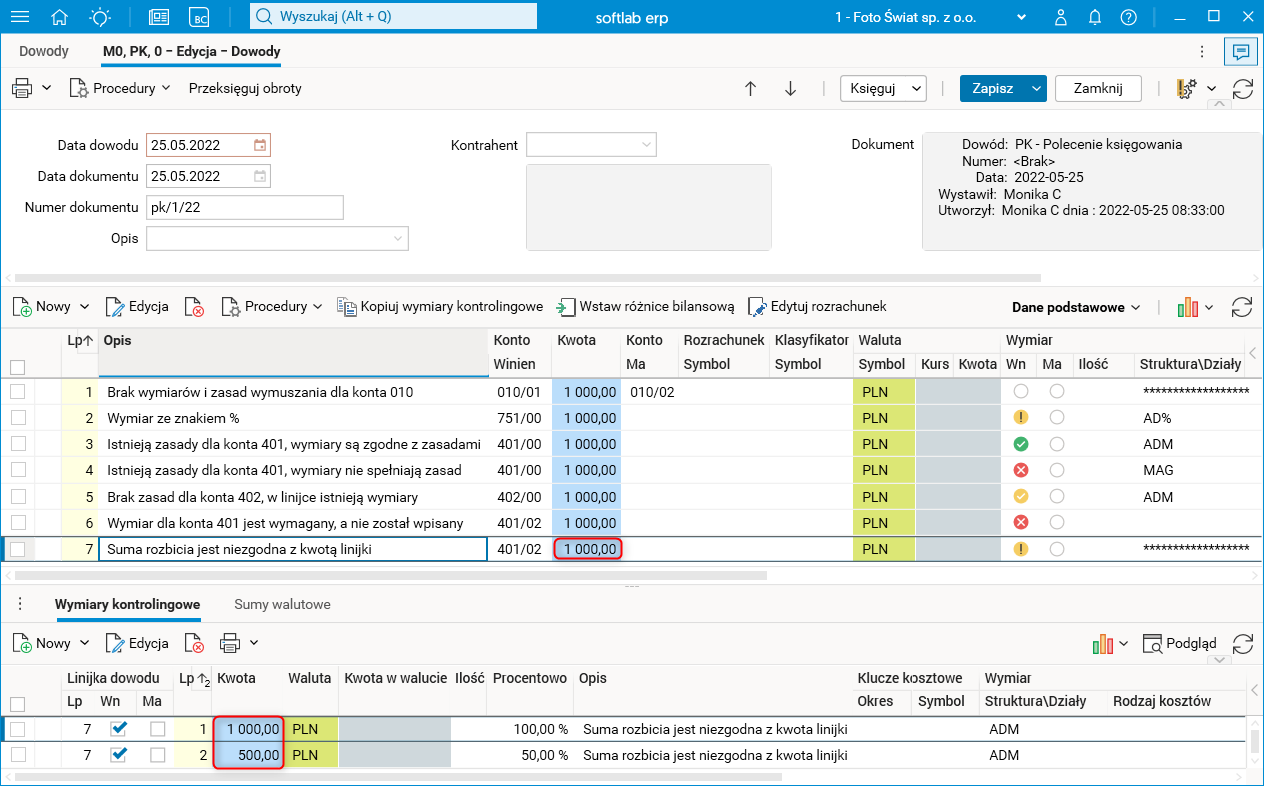Open the hamburger main menu
This screenshot has width=1264, height=786.
point(19,17)
